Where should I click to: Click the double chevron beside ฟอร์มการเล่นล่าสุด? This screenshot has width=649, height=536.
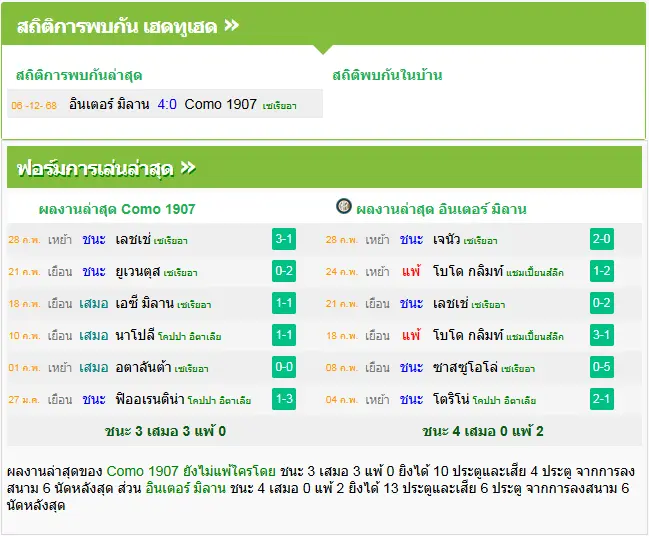pyautogui.click(x=188, y=168)
